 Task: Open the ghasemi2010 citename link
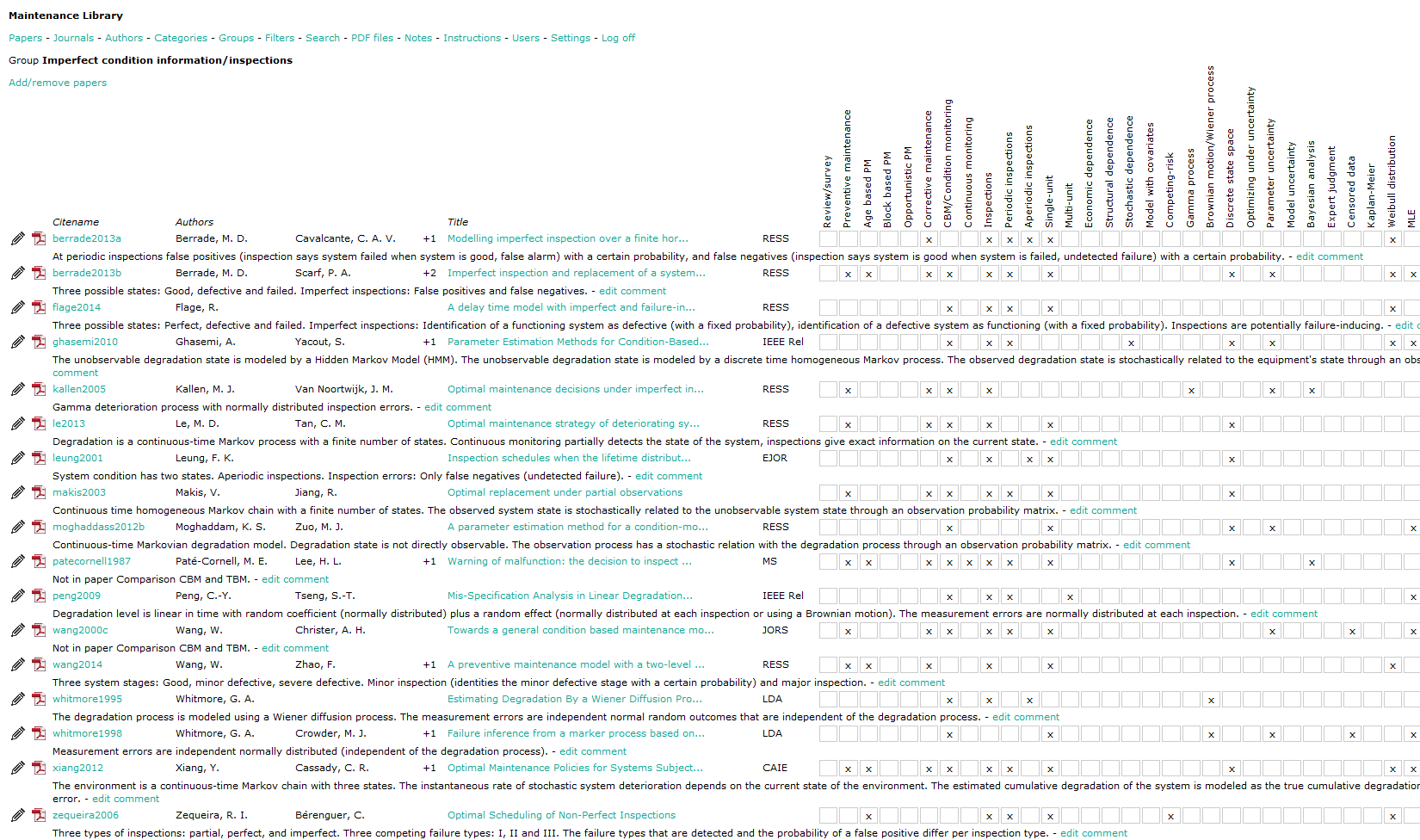(x=85, y=342)
